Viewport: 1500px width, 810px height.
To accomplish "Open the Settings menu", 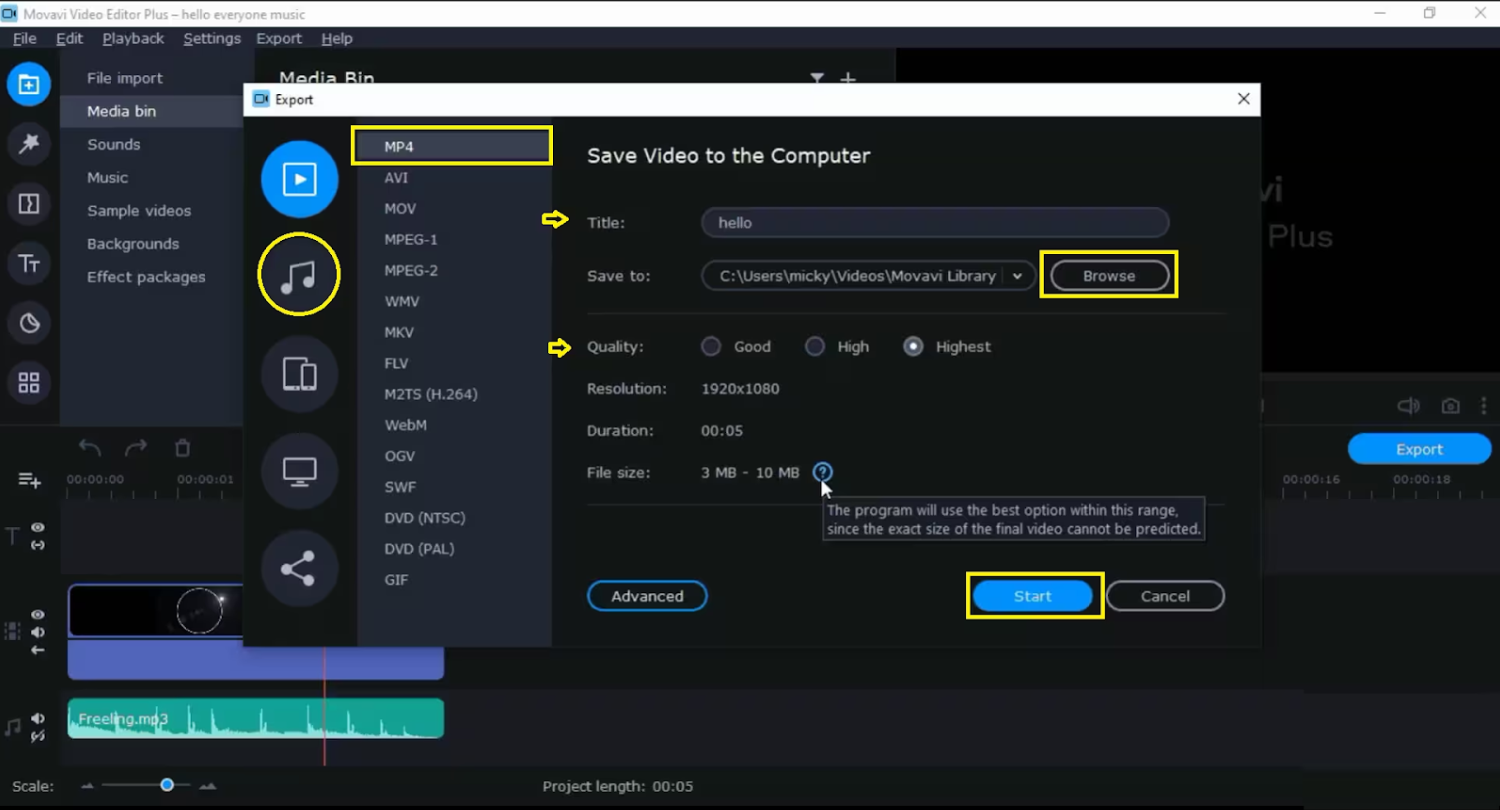I will pos(212,38).
